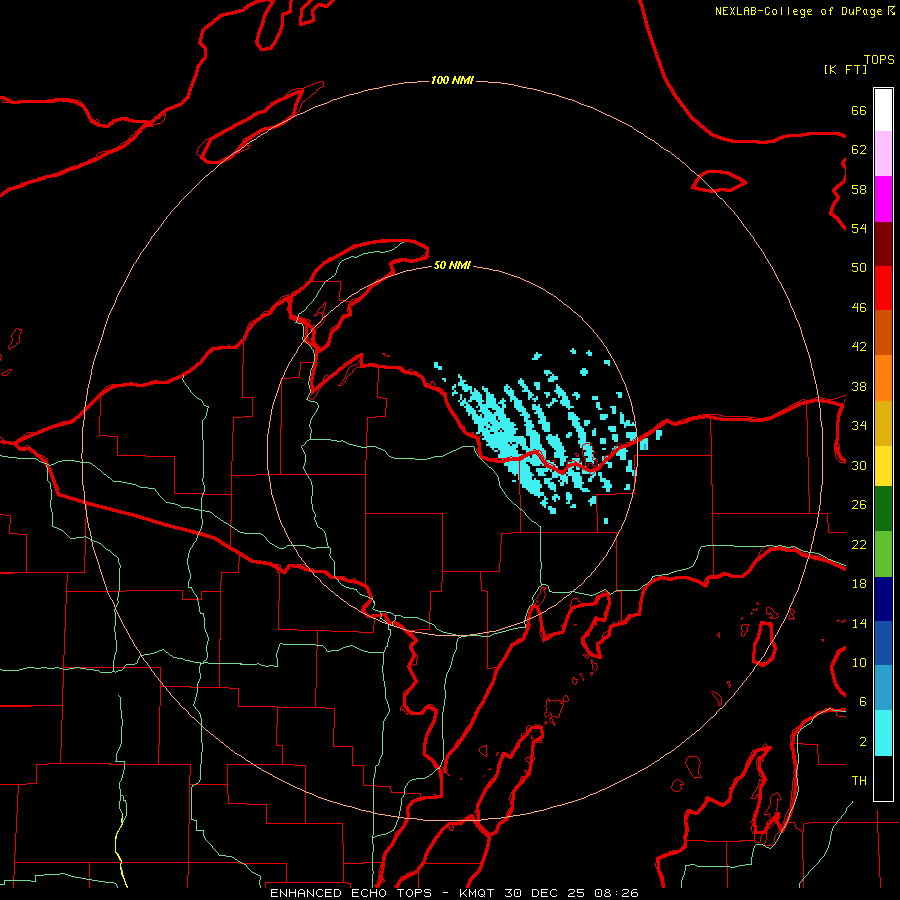900x900 pixels.
Task: Click the 58 value on the legend
Action: click(859, 189)
